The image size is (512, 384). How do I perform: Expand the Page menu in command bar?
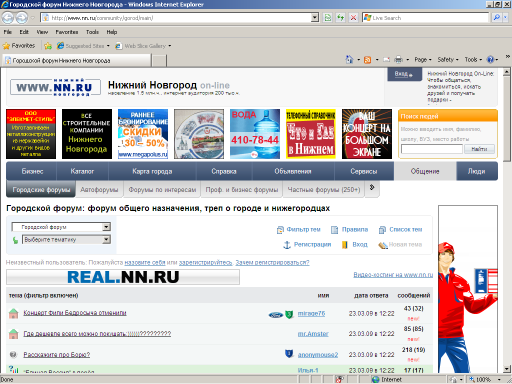tap(423, 60)
